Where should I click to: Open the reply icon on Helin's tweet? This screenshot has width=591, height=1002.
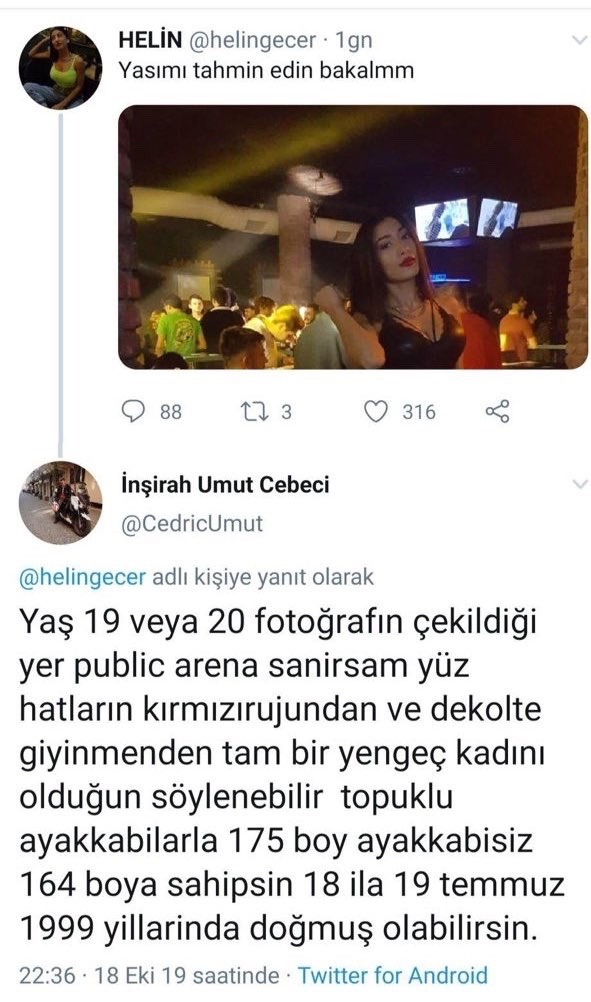click(133, 412)
